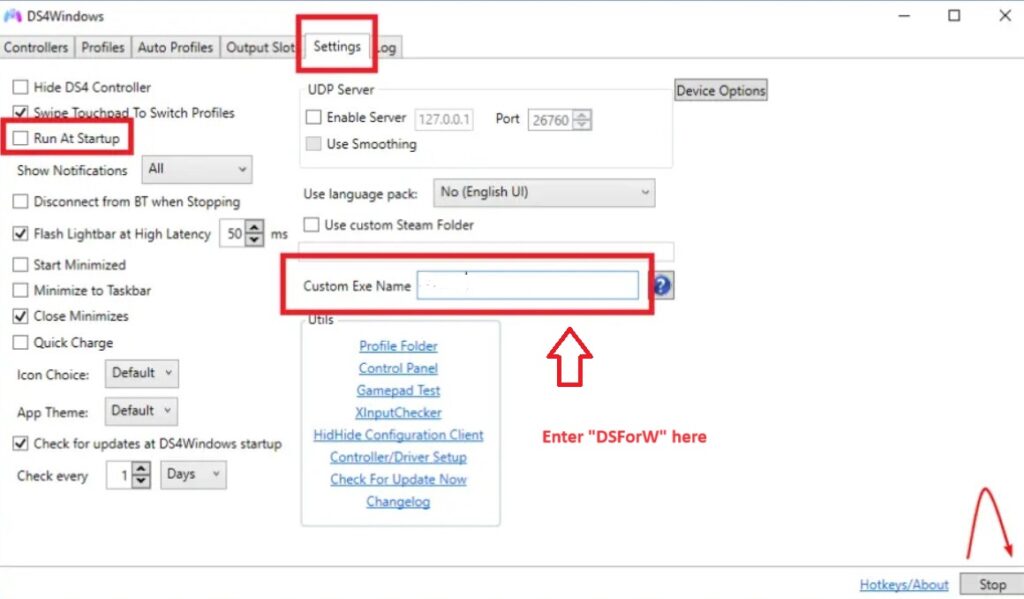Decrease Check every value

tap(141, 482)
